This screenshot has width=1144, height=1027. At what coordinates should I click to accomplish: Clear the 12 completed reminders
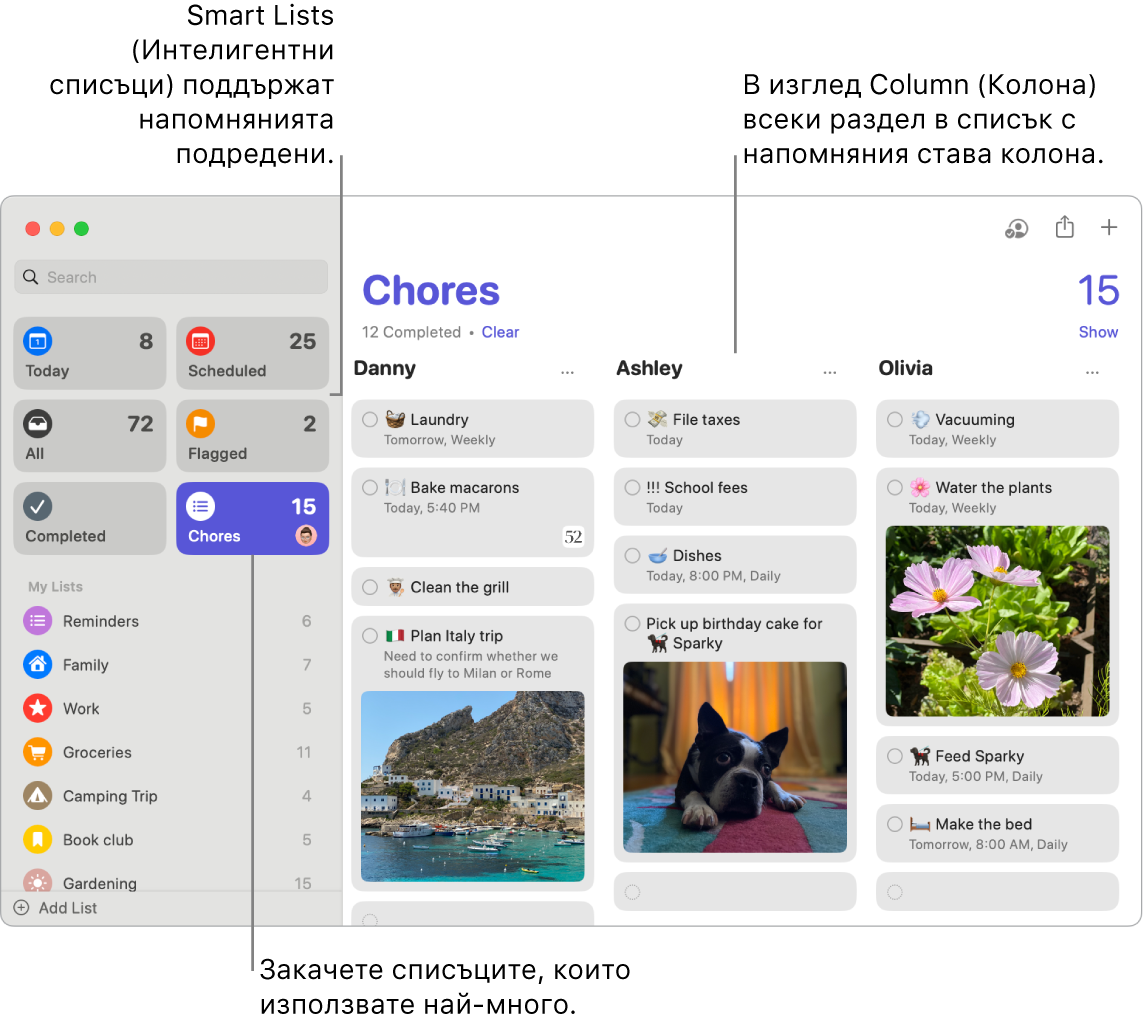(x=500, y=332)
